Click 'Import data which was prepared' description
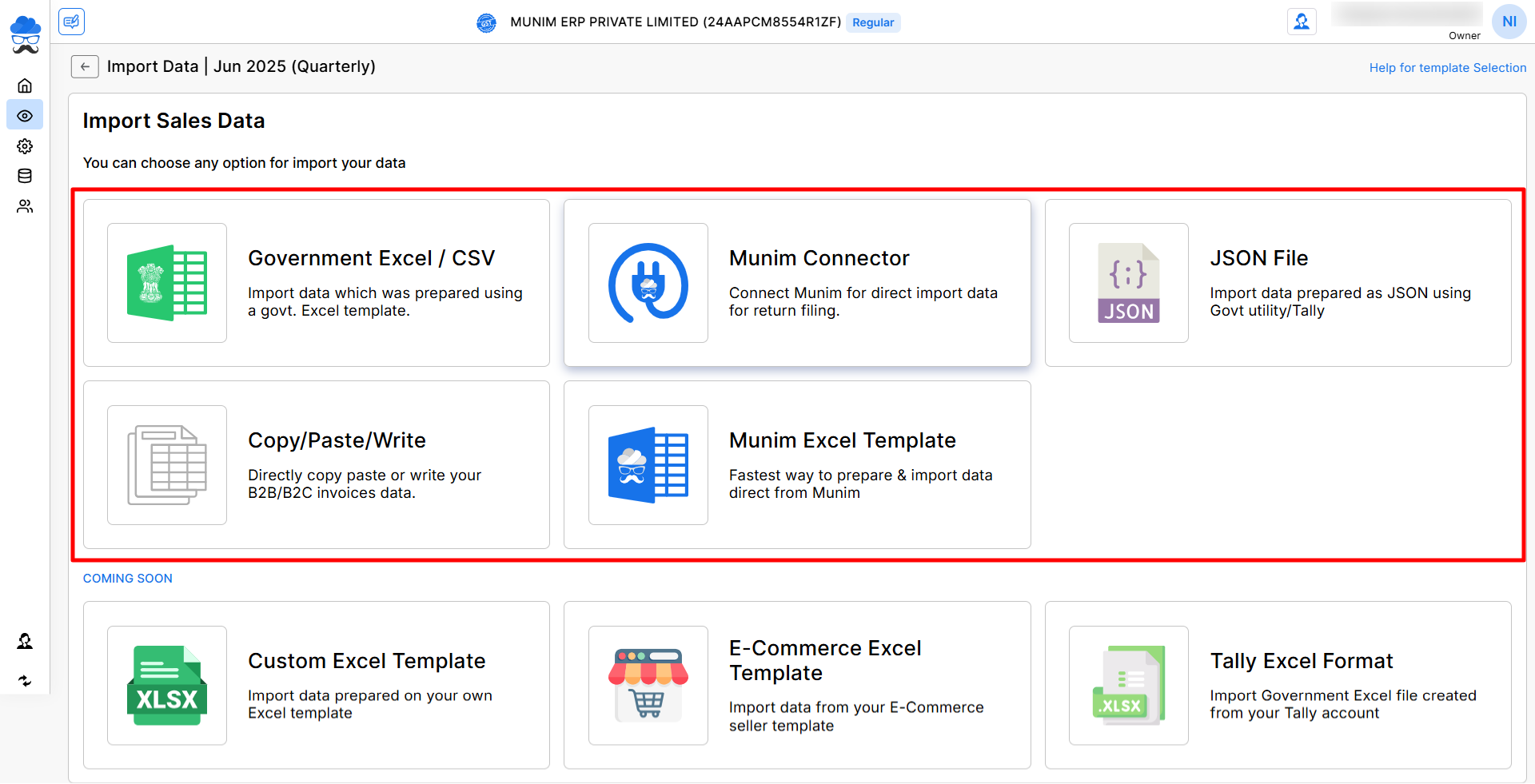The width and height of the screenshot is (1535, 784). pyautogui.click(x=385, y=302)
